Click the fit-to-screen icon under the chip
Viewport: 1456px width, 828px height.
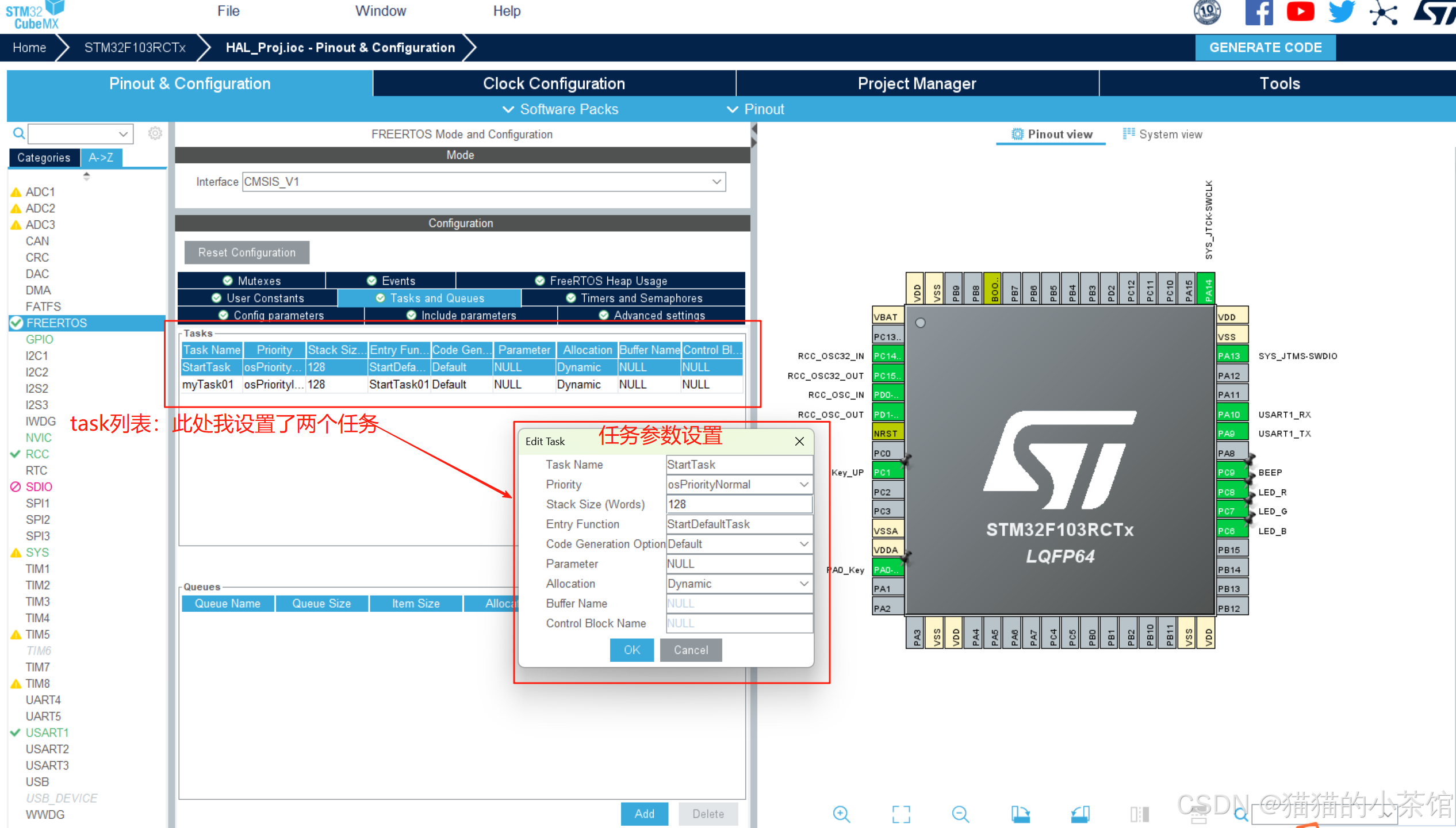click(901, 814)
